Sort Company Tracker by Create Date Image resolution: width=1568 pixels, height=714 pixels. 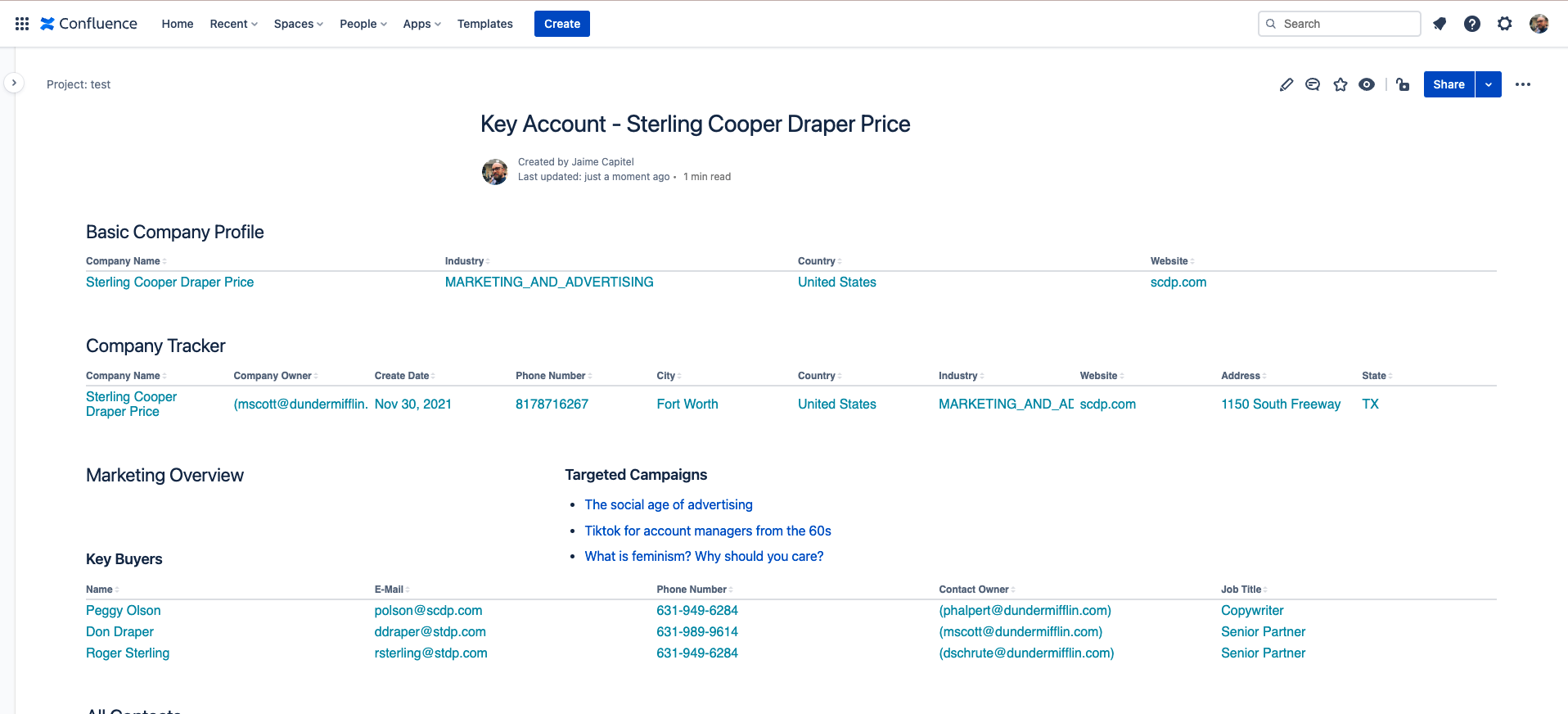pyautogui.click(x=404, y=376)
